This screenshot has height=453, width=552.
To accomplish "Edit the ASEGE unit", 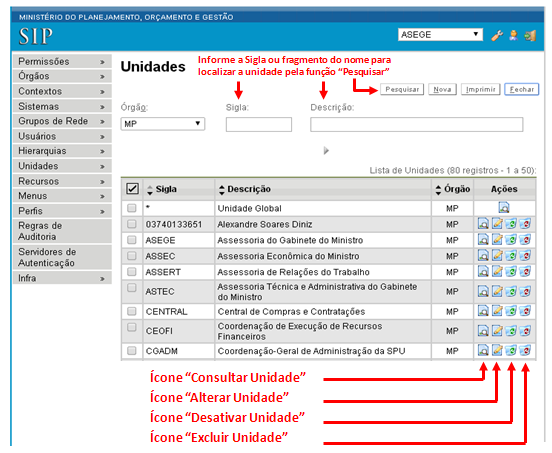I will (x=497, y=240).
